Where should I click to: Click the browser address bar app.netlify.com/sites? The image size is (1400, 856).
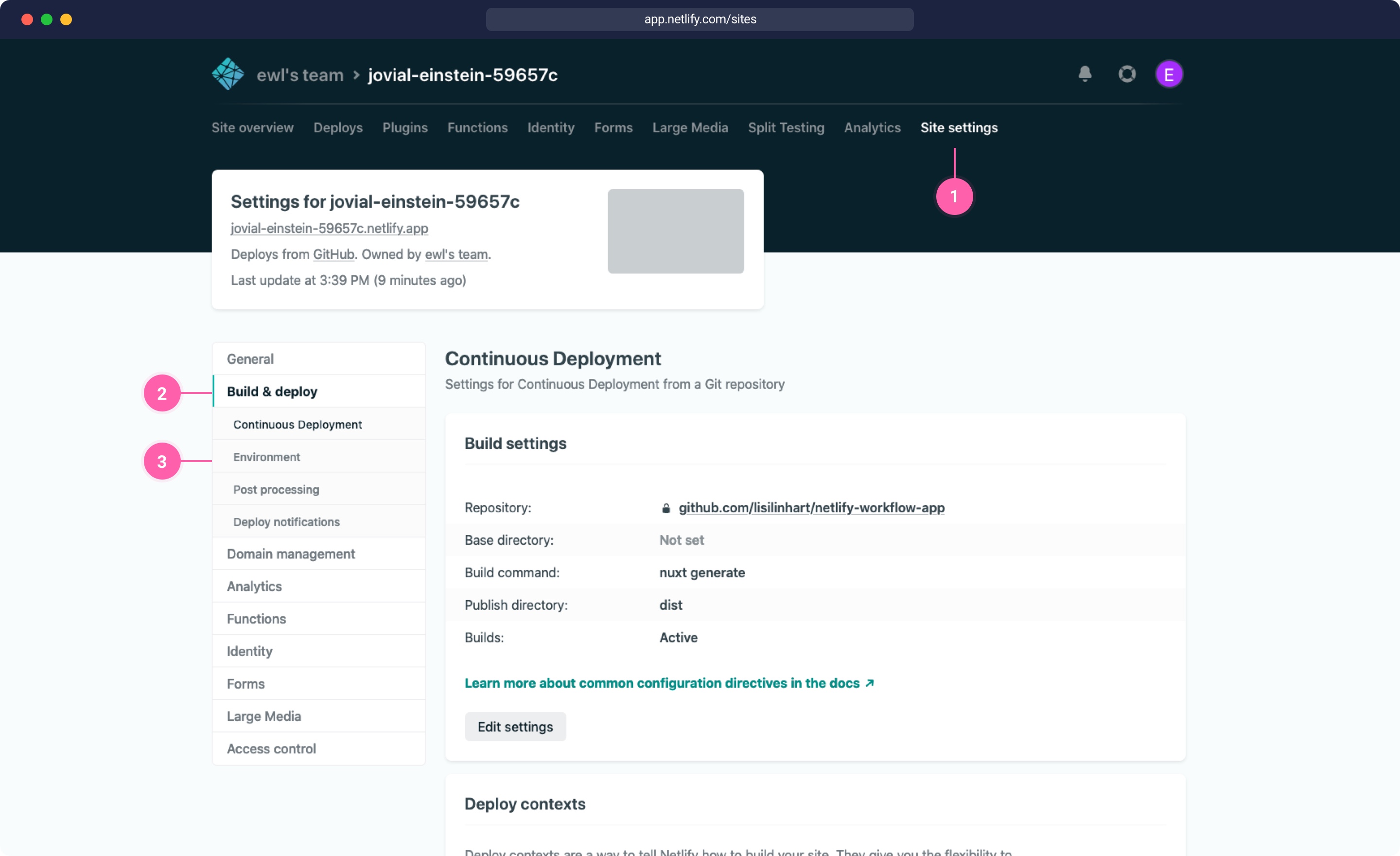(700, 19)
